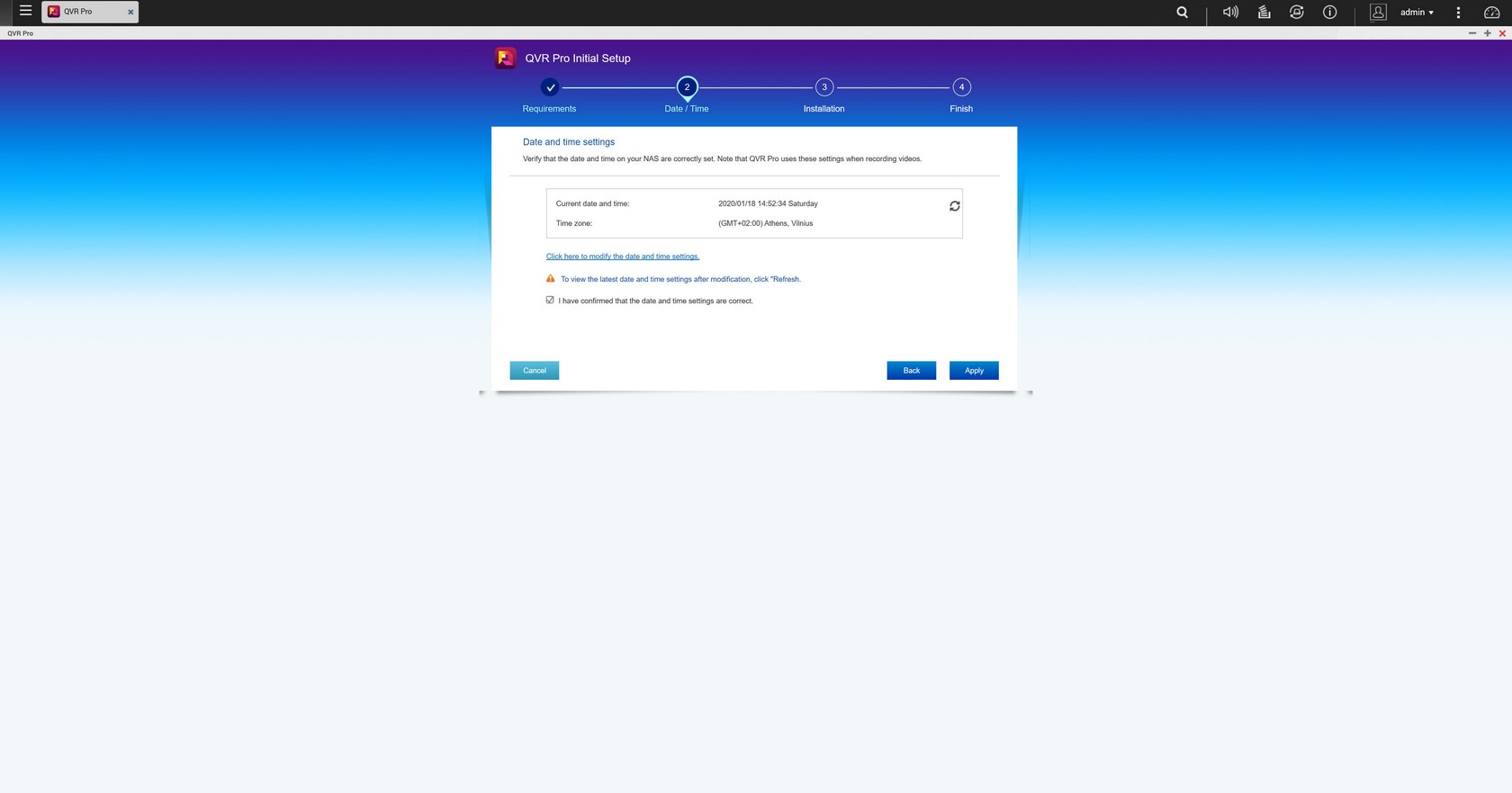Click the Finish step label

point(961,109)
